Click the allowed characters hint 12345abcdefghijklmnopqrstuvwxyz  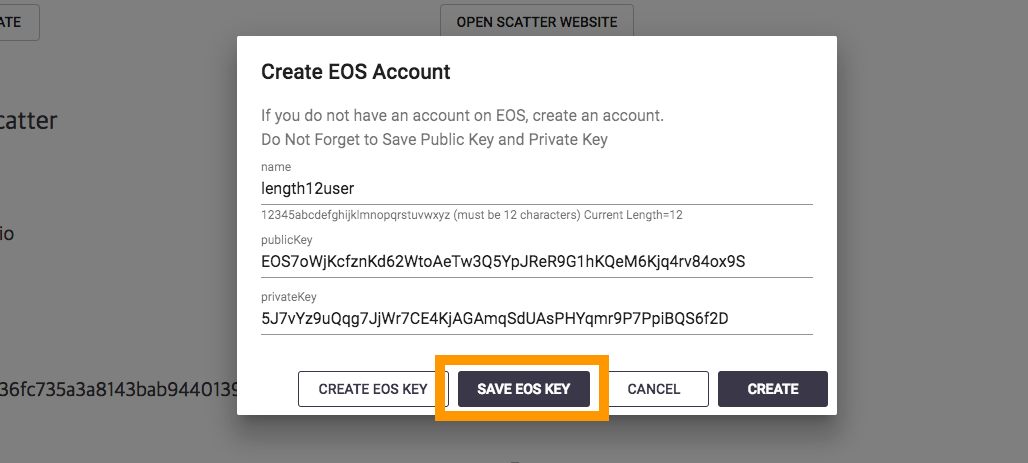355,215
